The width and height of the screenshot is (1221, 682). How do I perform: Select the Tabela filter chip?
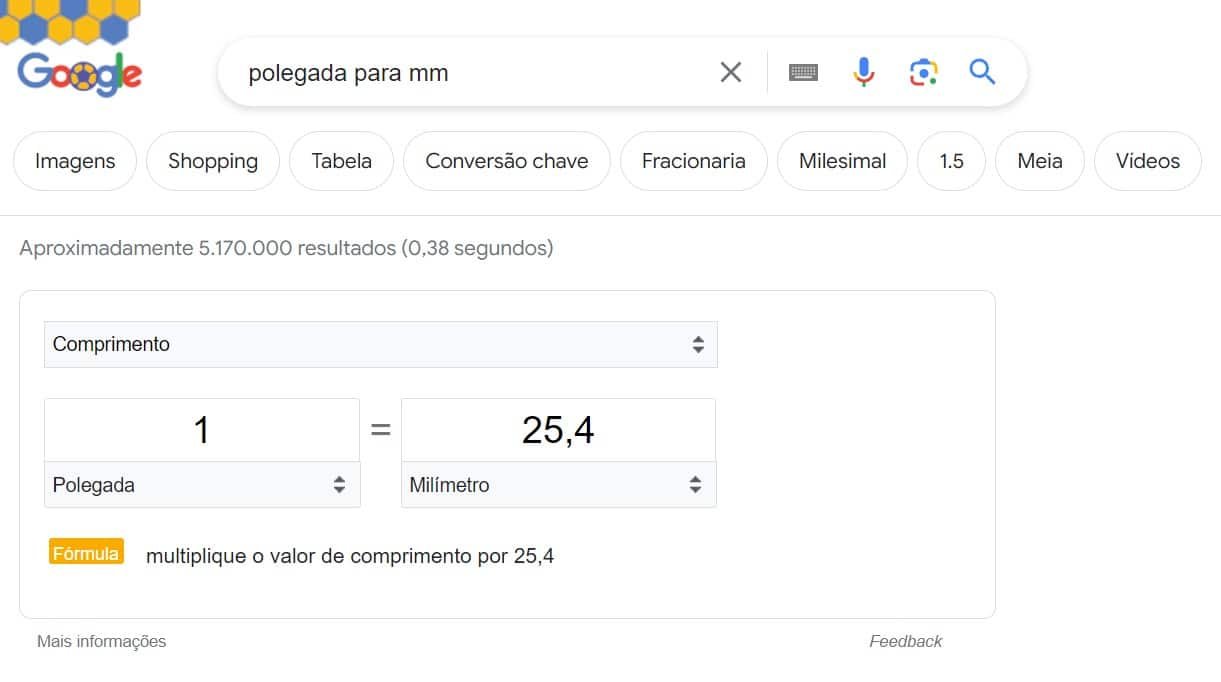click(341, 160)
